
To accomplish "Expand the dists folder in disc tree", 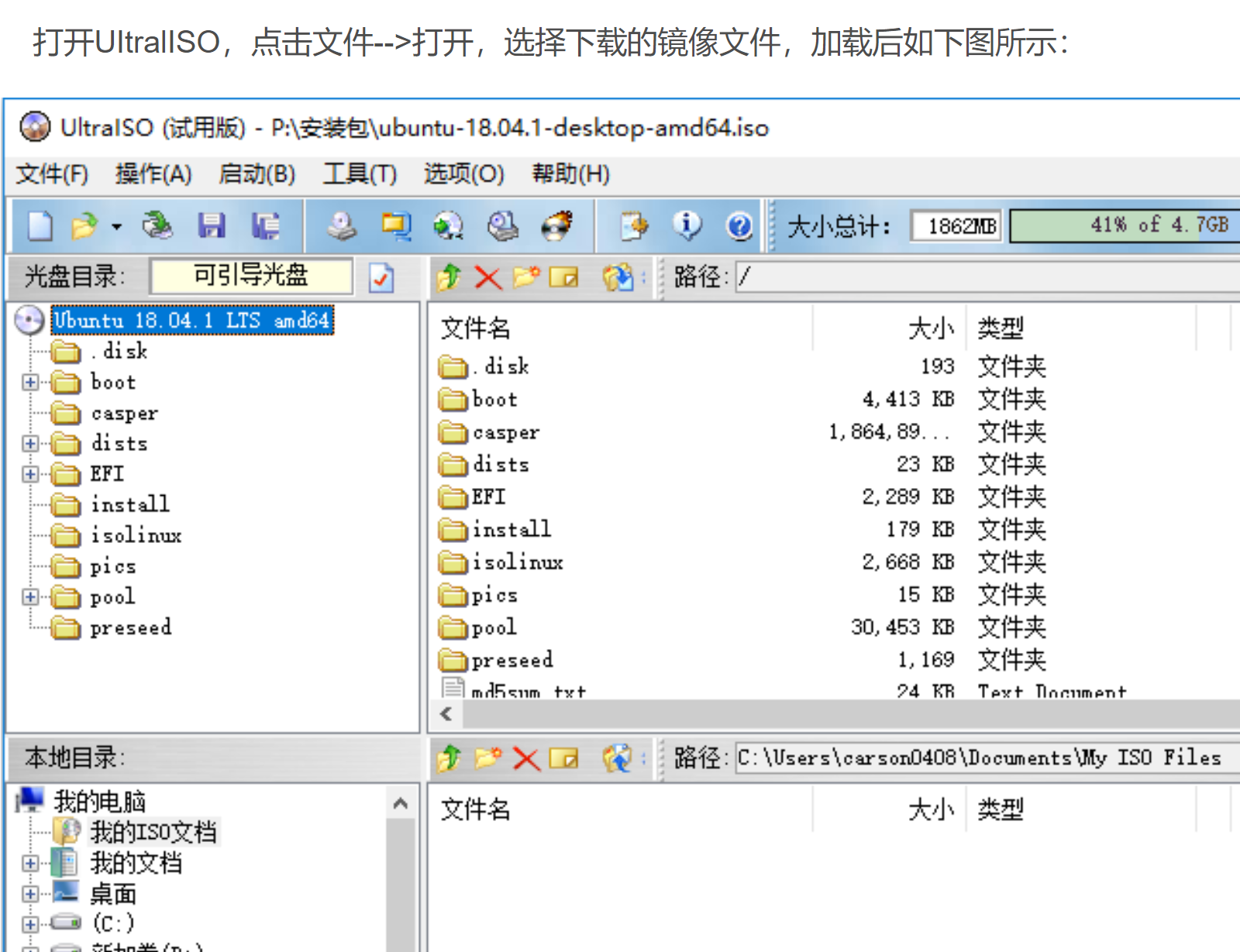I will pos(29,443).
